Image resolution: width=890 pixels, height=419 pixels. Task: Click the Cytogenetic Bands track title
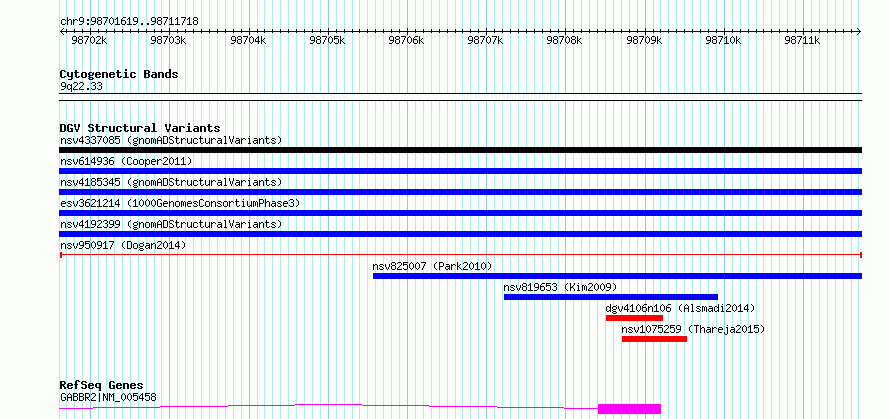click(119, 74)
